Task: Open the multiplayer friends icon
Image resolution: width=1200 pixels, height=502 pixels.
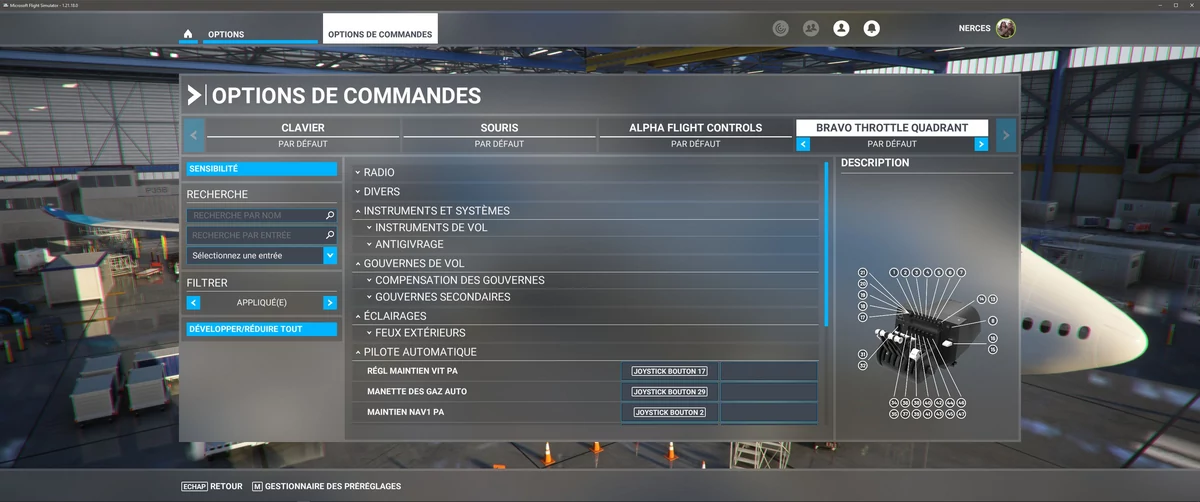Action: [x=811, y=29]
